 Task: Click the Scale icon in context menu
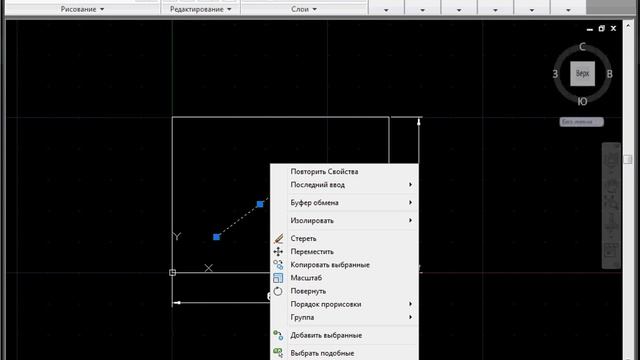point(278,278)
